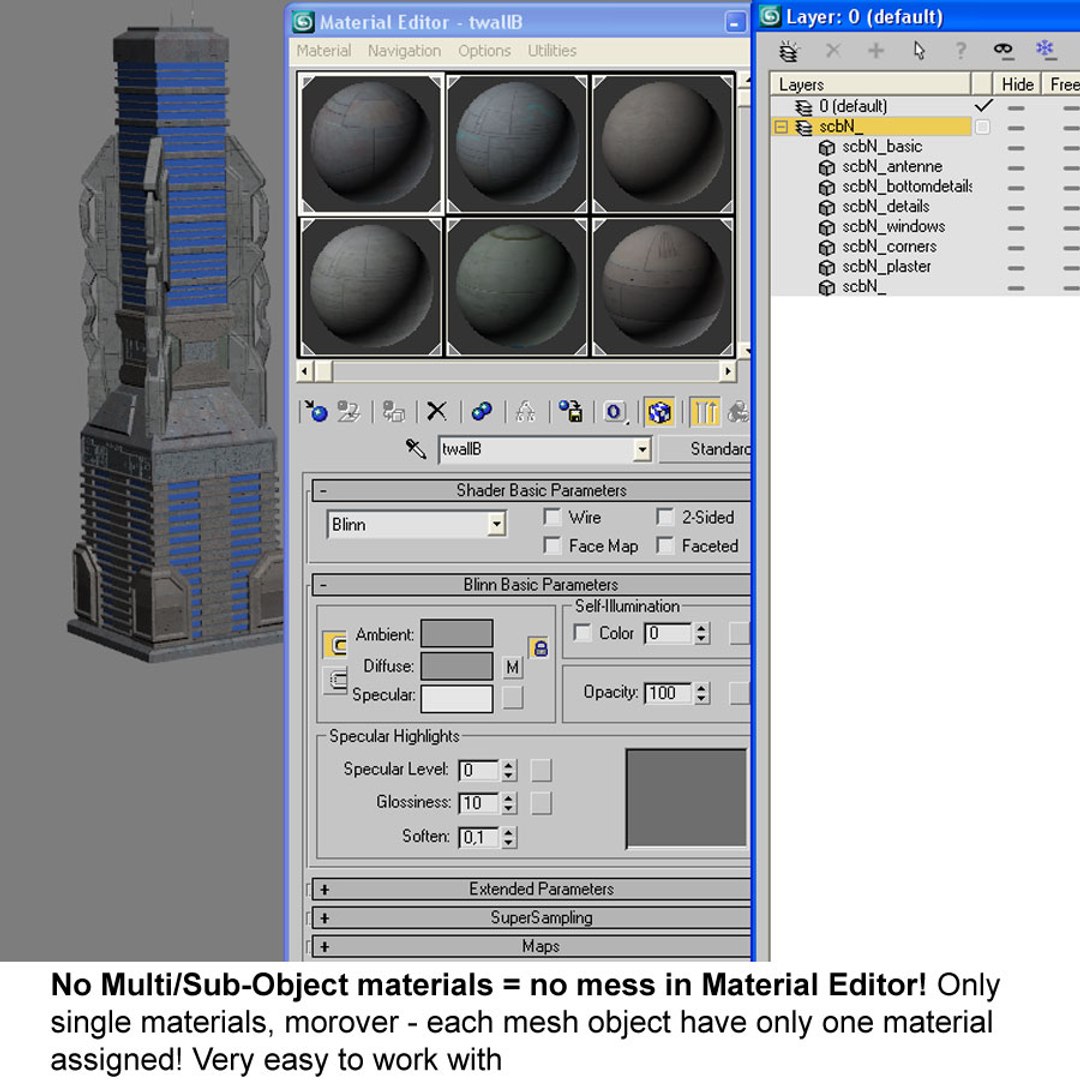The image size is (1080, 1080).
Task: Open the Utilities menu
Action: (x=552, y=51)
